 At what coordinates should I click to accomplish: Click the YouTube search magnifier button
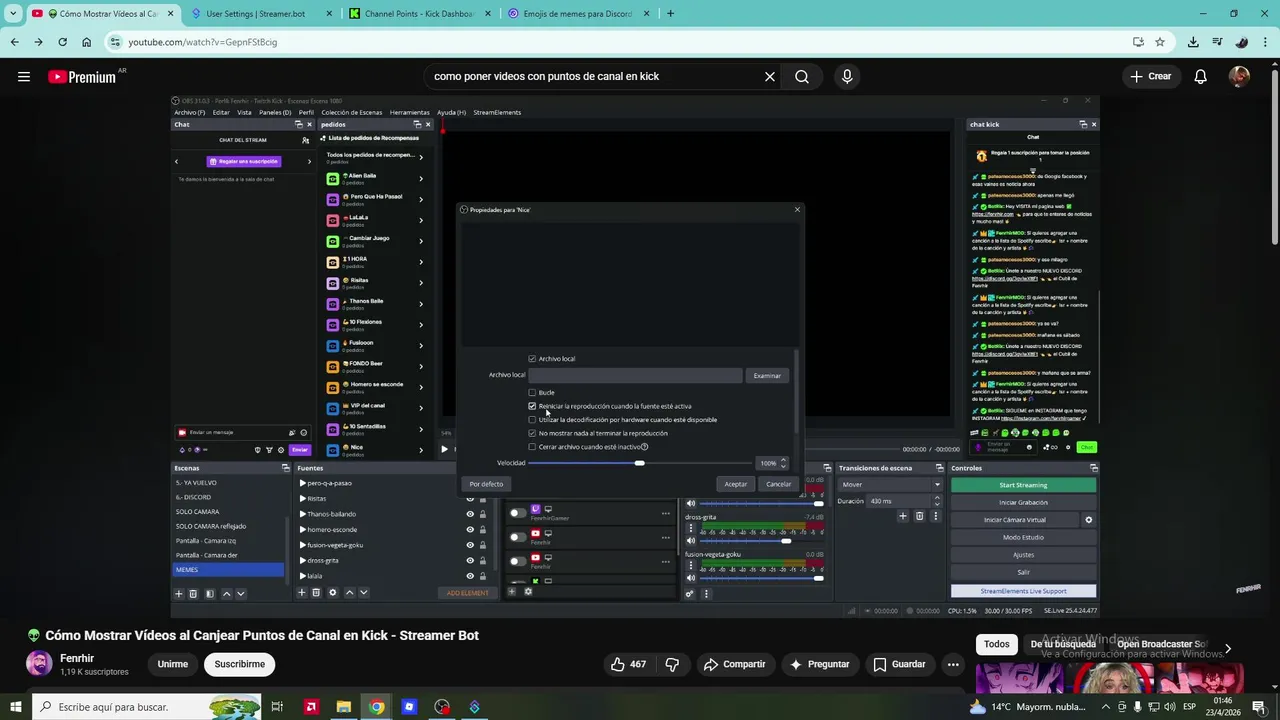pos(802,76)
